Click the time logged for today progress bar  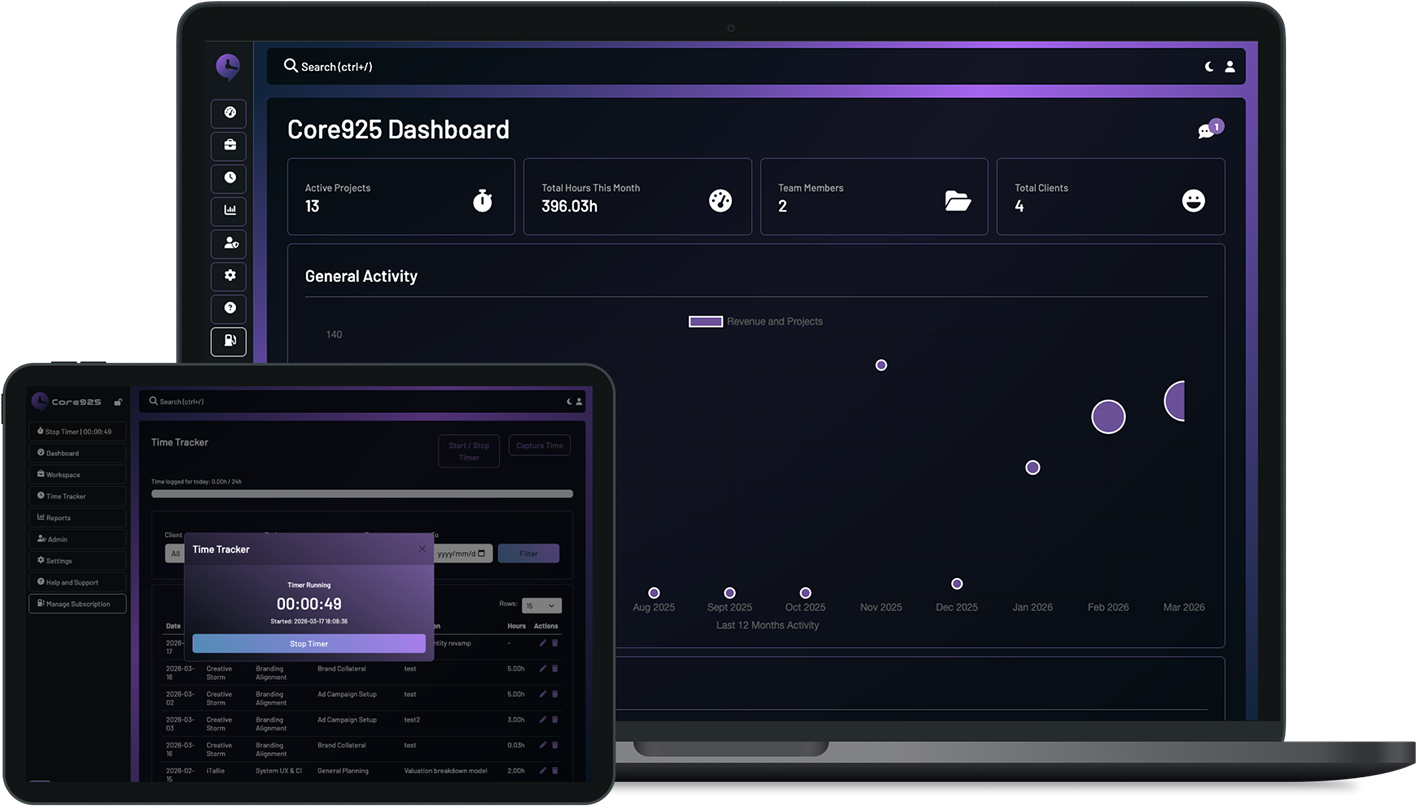point(362,494)
